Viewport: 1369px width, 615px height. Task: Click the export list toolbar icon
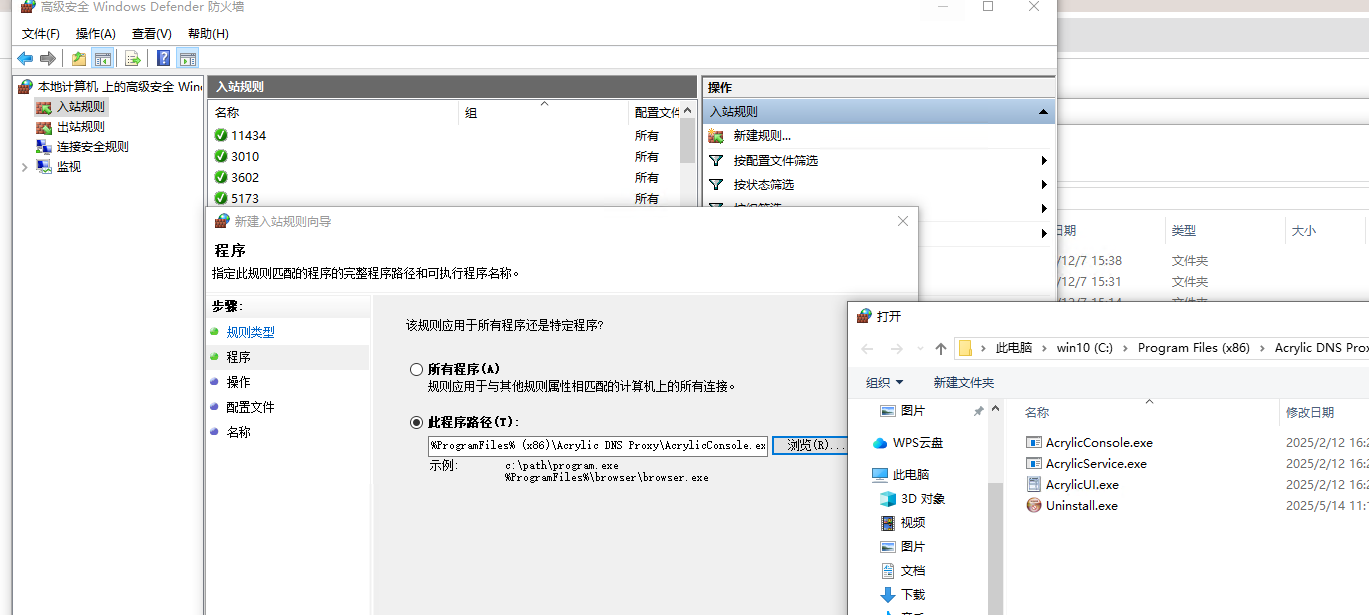coord(132,58)
